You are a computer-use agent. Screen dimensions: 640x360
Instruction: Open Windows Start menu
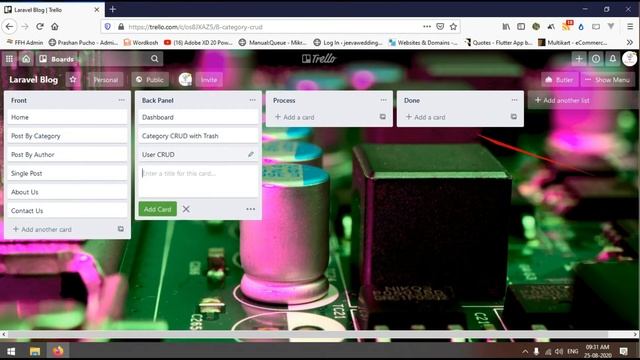(11, 351)
